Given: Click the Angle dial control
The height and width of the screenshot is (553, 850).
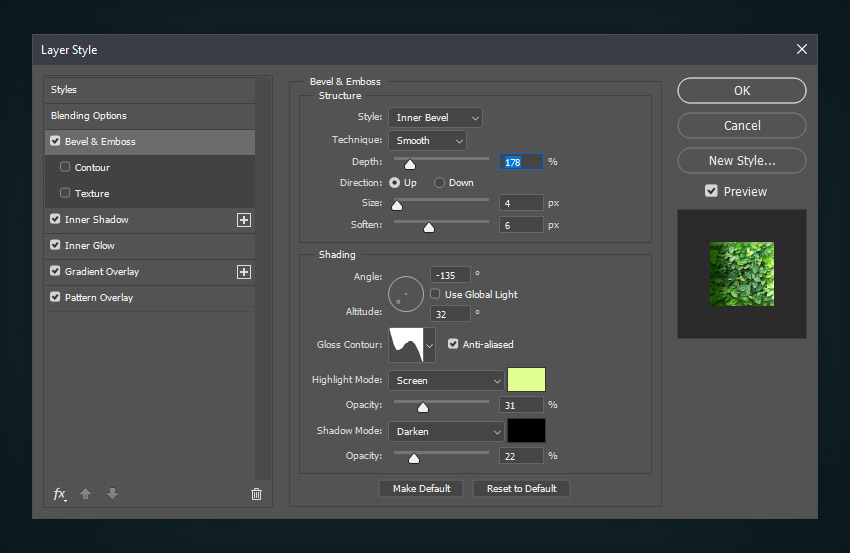Looking at the screenshot, I should pyautogui.click(x=407, y=293).
